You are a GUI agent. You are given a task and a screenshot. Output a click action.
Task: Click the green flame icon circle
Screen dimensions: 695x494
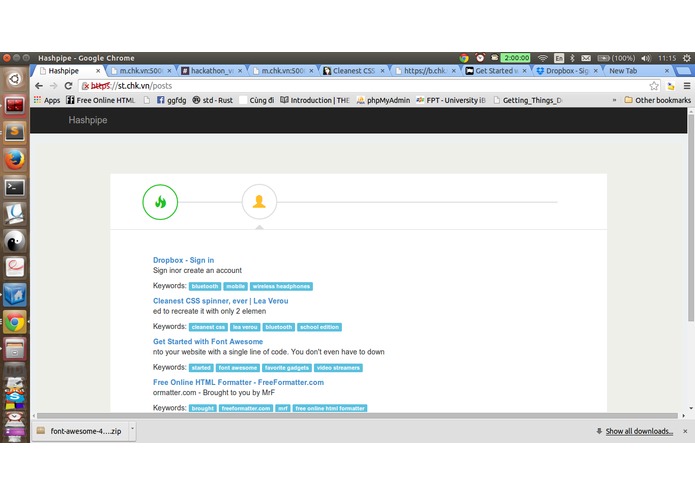[160, 202]
